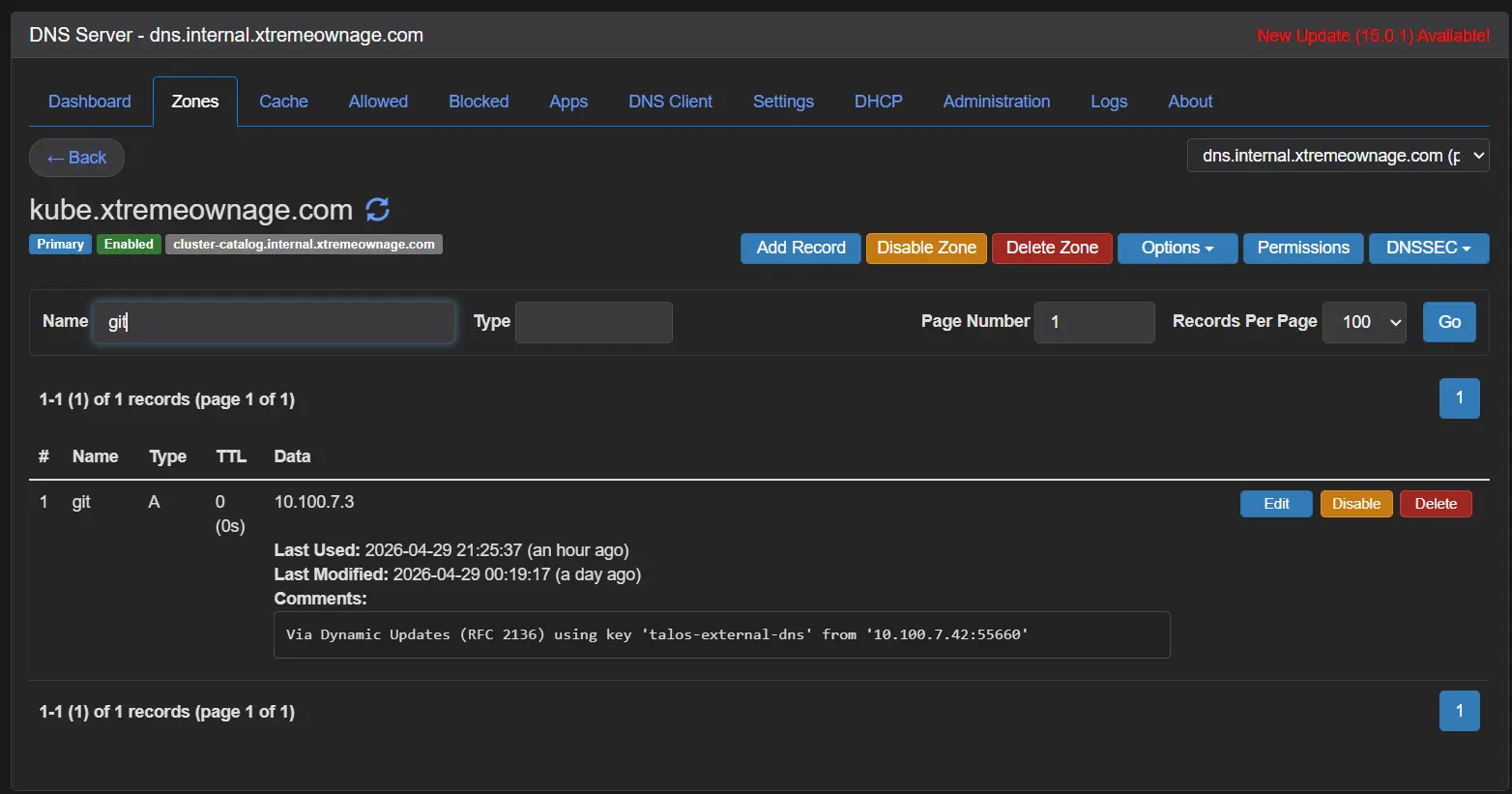This screenshot has height=794, width=1512.
Task: Open zone Permissions
Action: [1302, 248]
